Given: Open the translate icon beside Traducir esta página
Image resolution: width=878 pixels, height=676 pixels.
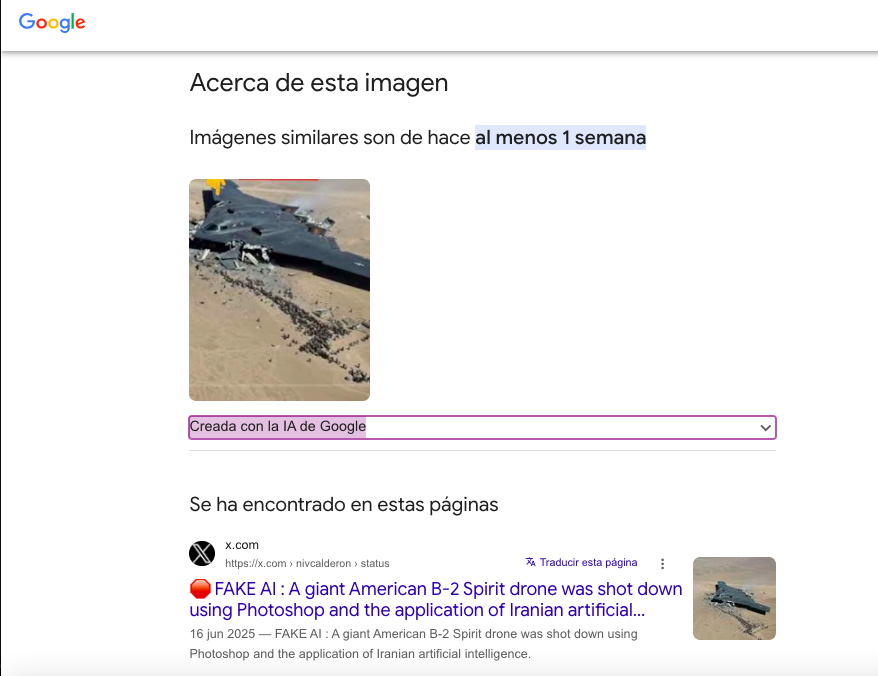Looking at the screenshot, I should pyautogui.click(x=530, y=562).
